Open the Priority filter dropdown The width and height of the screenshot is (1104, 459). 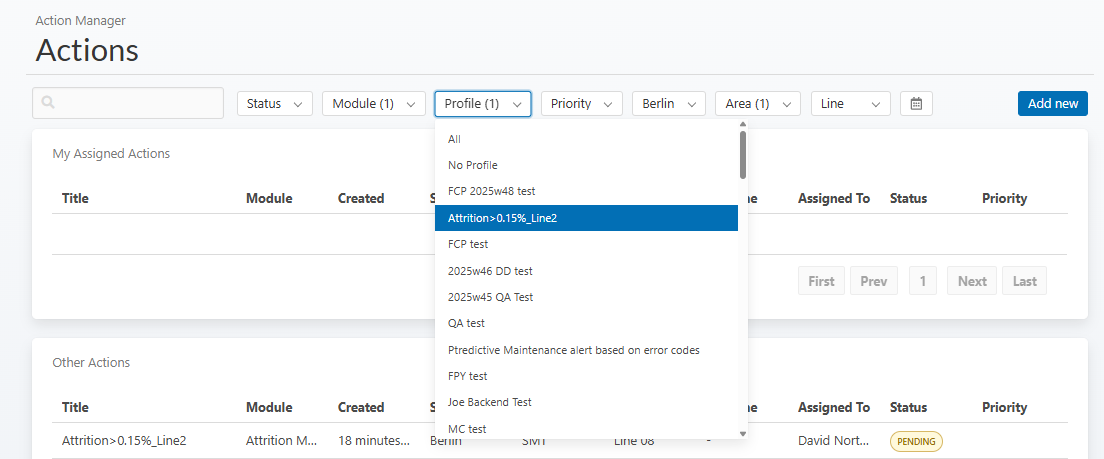click(x=581, y=104)
